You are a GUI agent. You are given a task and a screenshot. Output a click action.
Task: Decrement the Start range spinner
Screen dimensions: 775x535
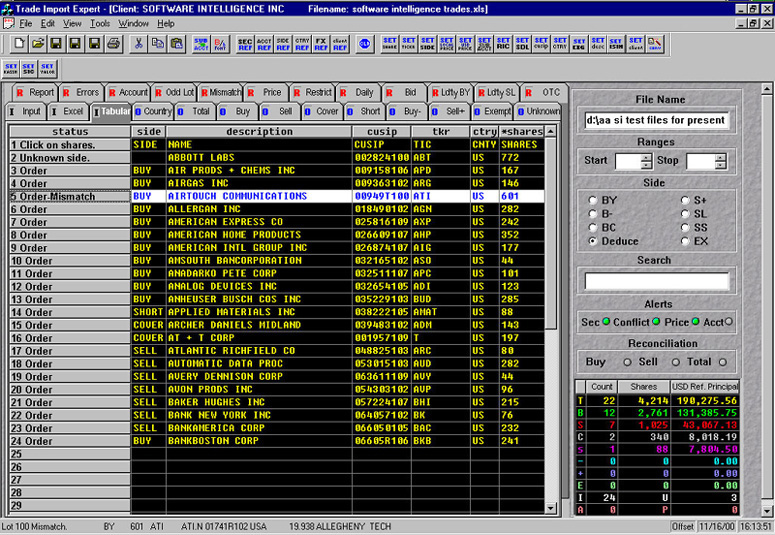click(x=646, y=165)
